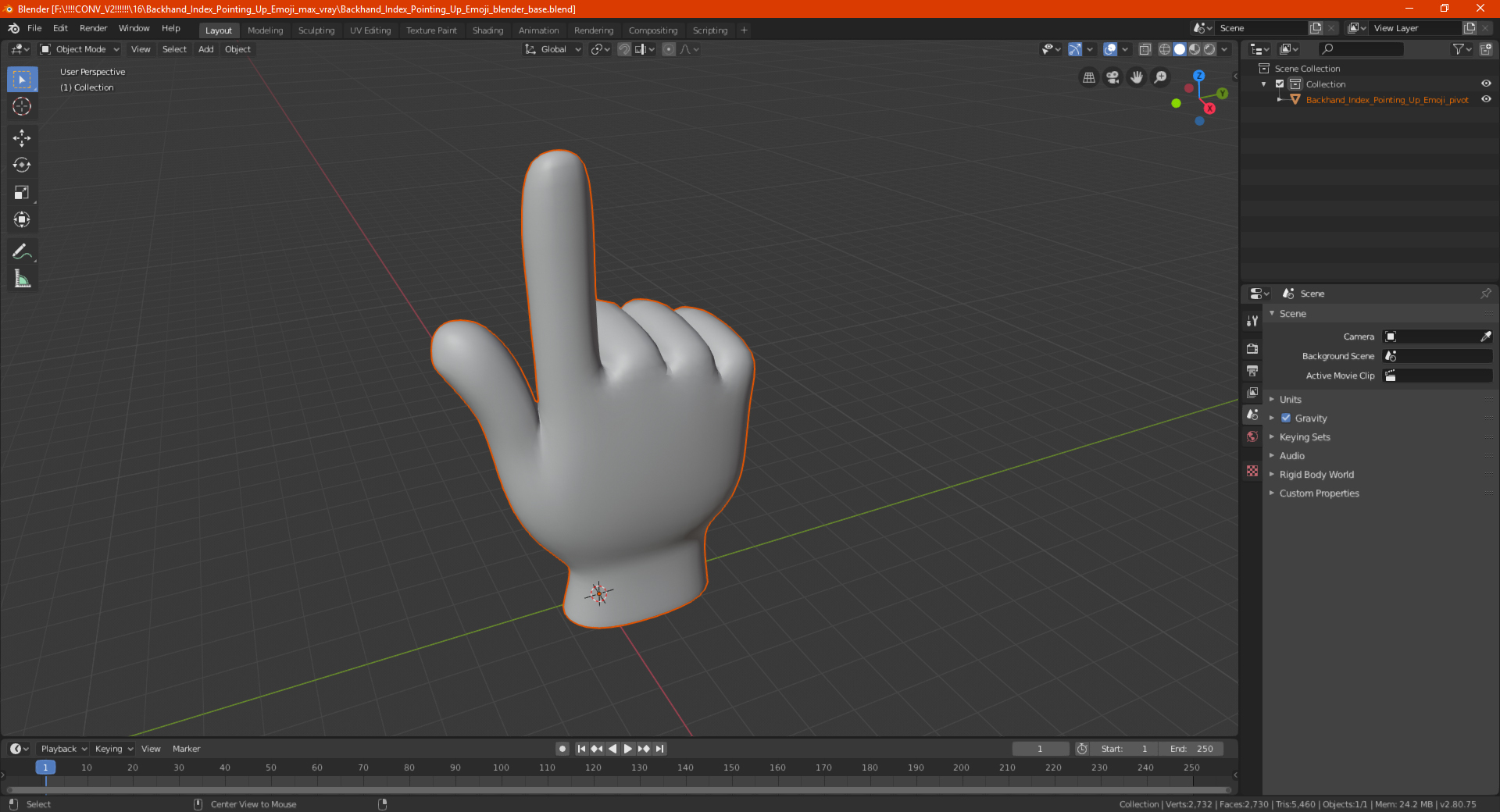Jump to the timeline start frame
This screenshot has width=1500, height=812.
point(581,749)
